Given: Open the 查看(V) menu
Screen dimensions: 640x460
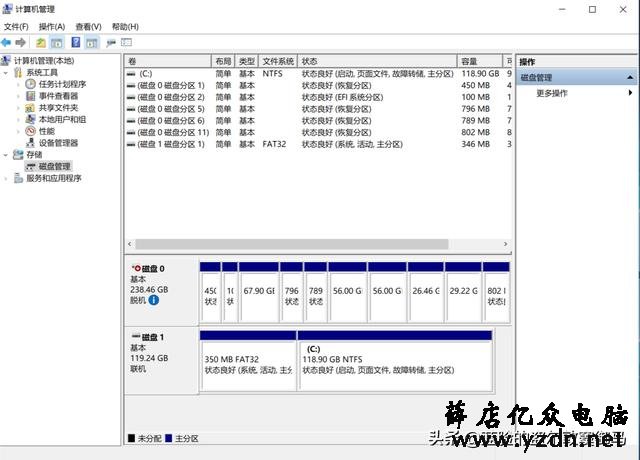Looking at the screenshot, I should [x=88, y=27].
